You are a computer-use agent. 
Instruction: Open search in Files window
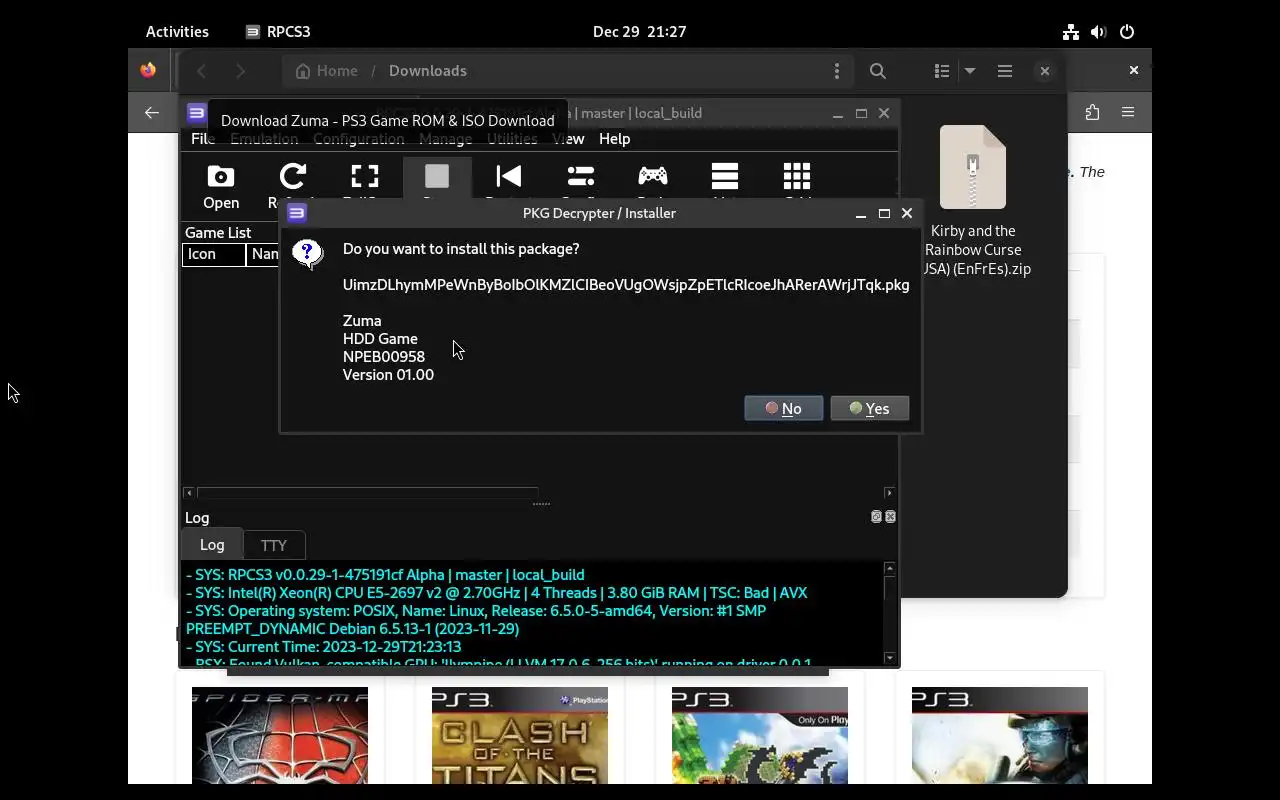pos(878,71)
